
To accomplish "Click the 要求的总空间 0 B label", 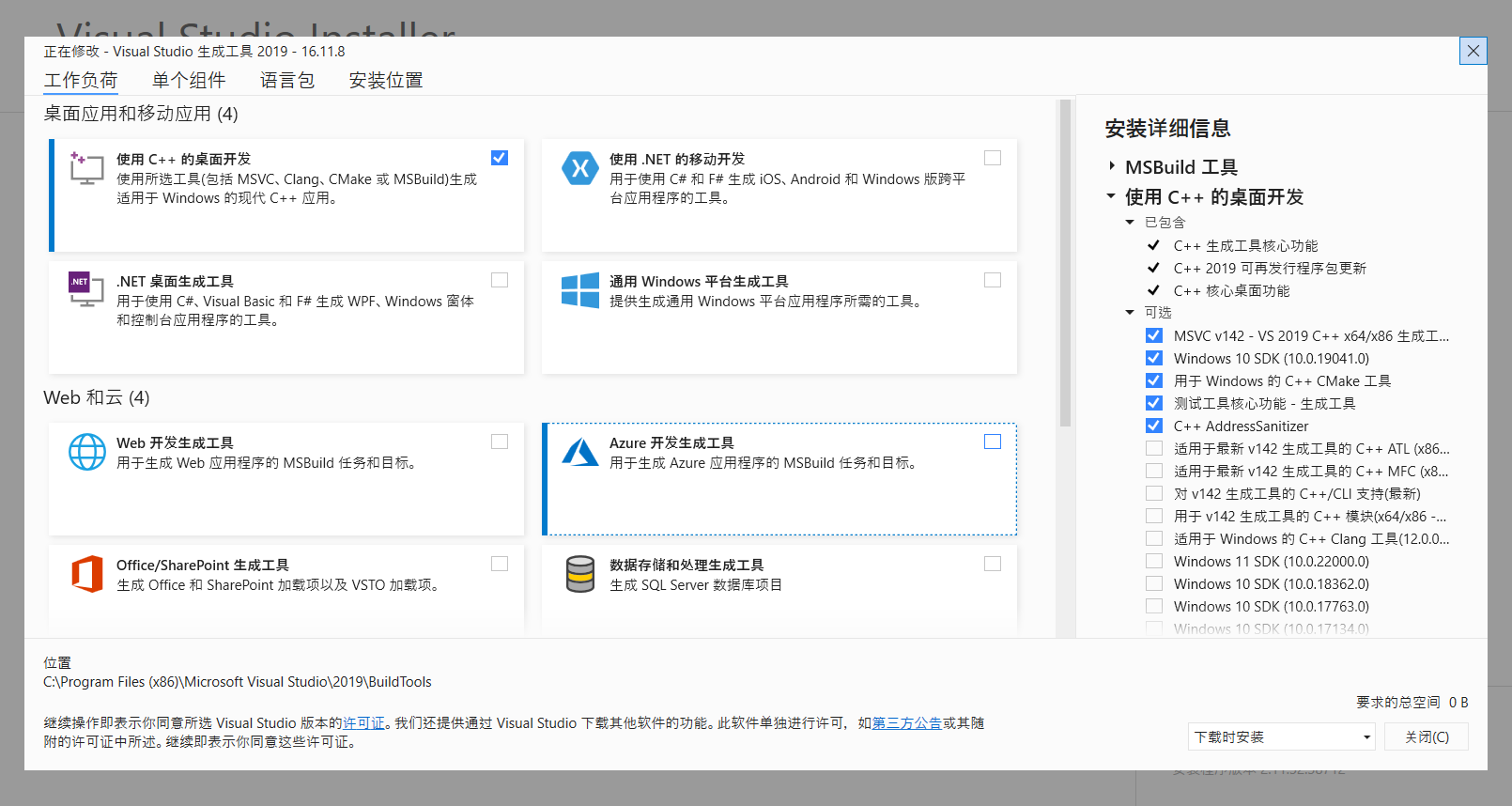I will [1412, 703].
